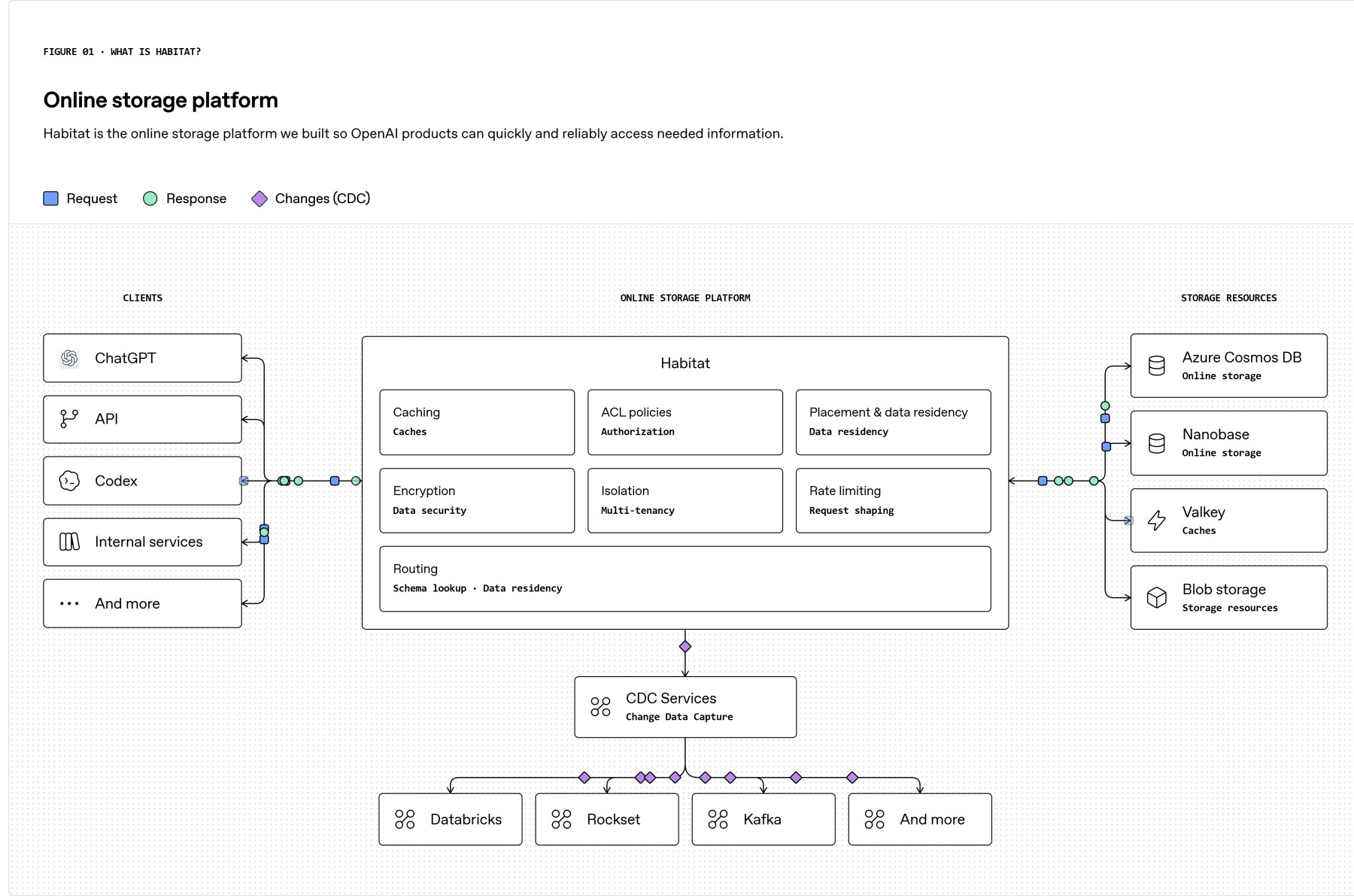Click the Blob storage label

(x=1224, y=589)
